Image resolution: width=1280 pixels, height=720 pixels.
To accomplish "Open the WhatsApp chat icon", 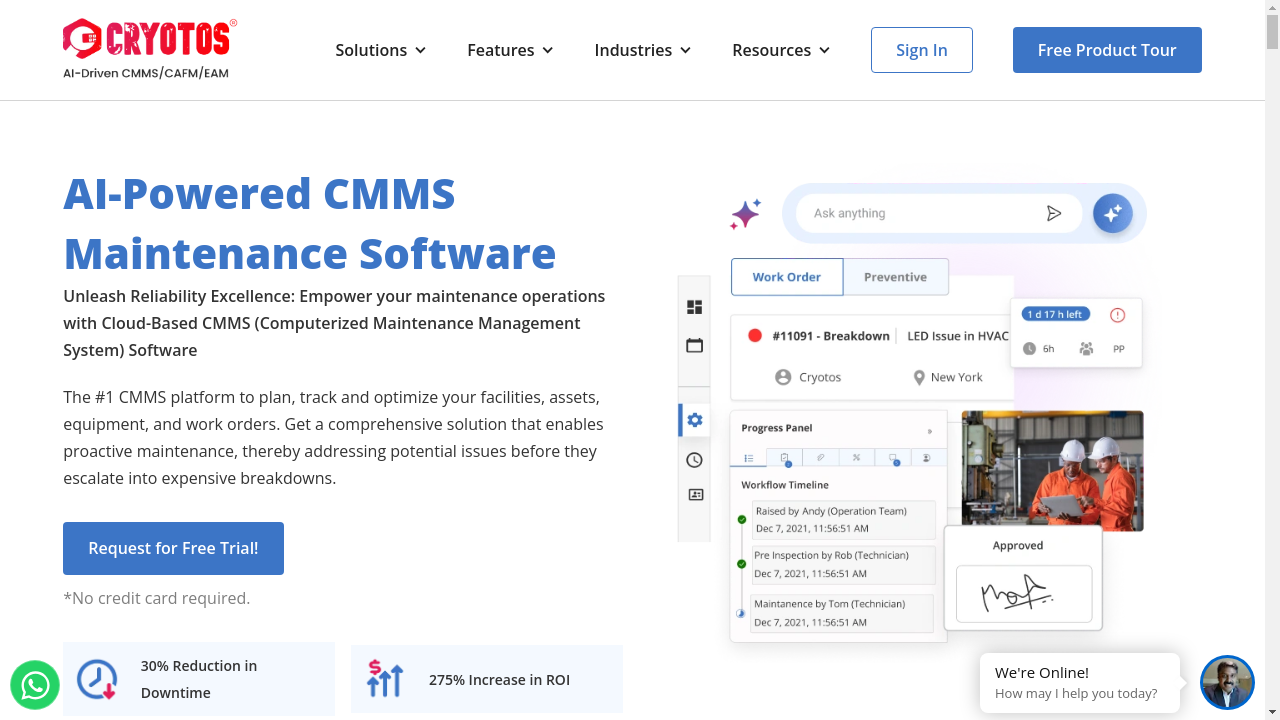I will click(x=35, y=685).
